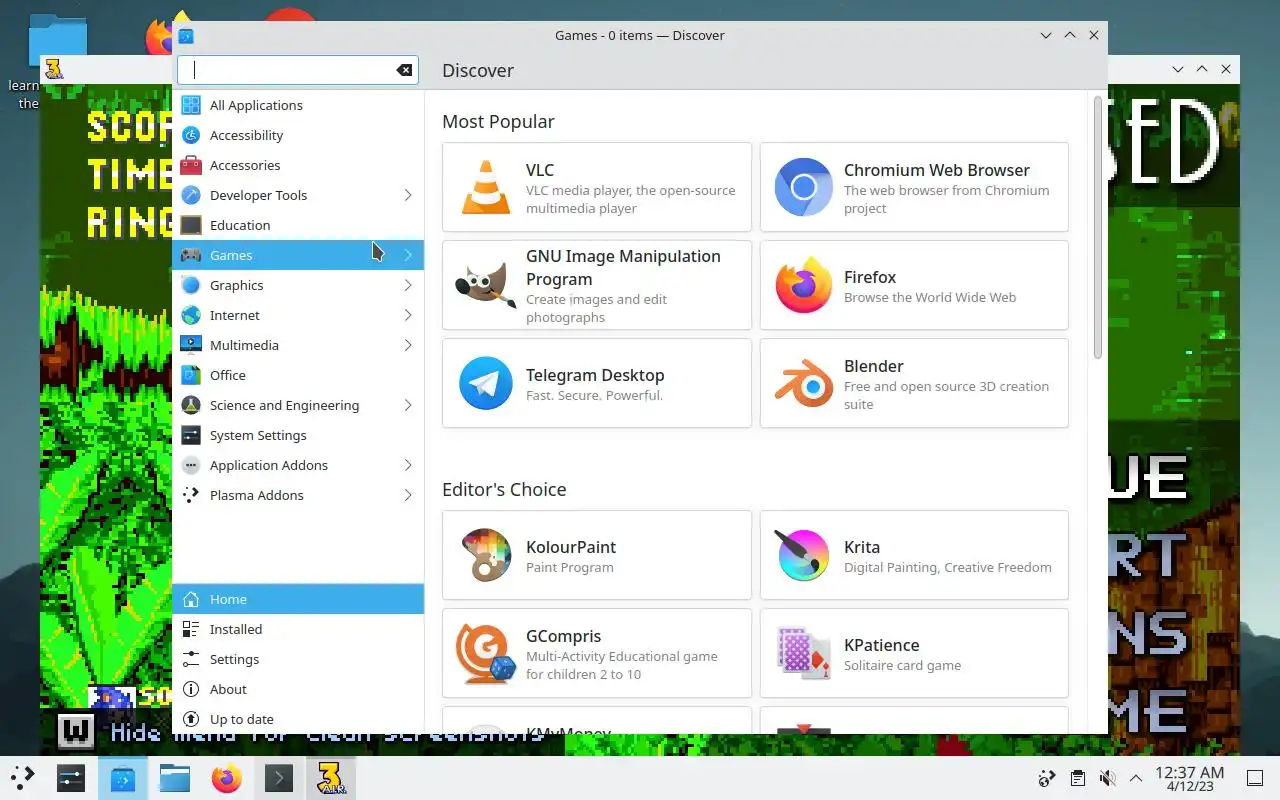Open the KolourPaint palette icon
1280x800 pixels.
pyautogui.click(x=486, y=555)
